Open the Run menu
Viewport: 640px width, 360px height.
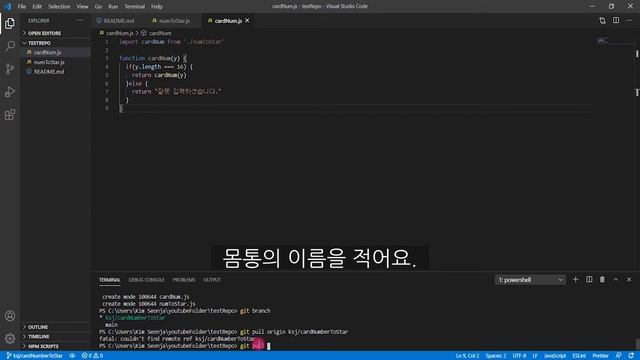(x=113, y=7)
